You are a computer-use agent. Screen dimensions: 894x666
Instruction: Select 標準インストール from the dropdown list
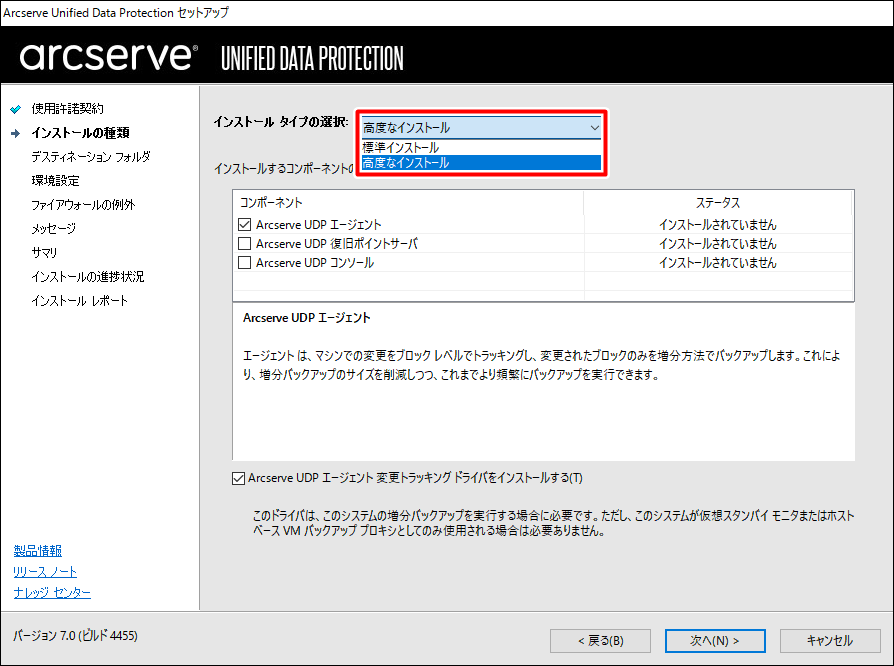[481, 147]
